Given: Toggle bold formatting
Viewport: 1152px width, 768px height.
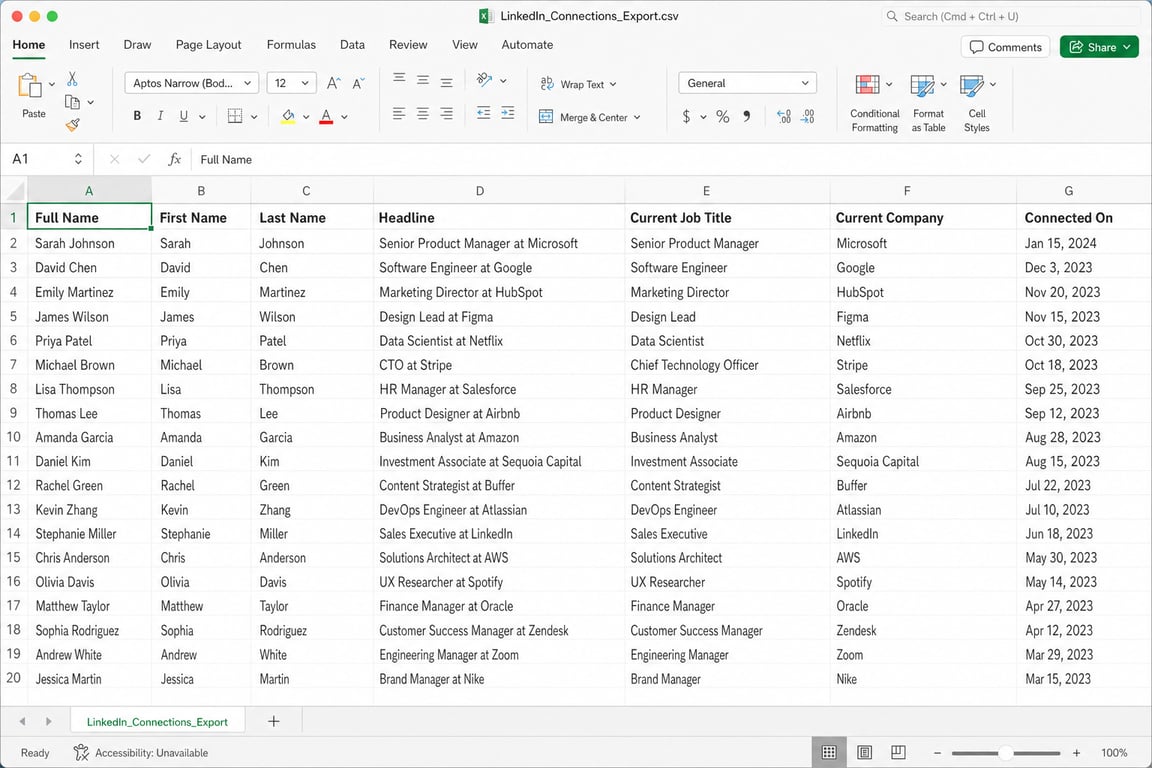Looking at the screenshot, I should [137, 115].
